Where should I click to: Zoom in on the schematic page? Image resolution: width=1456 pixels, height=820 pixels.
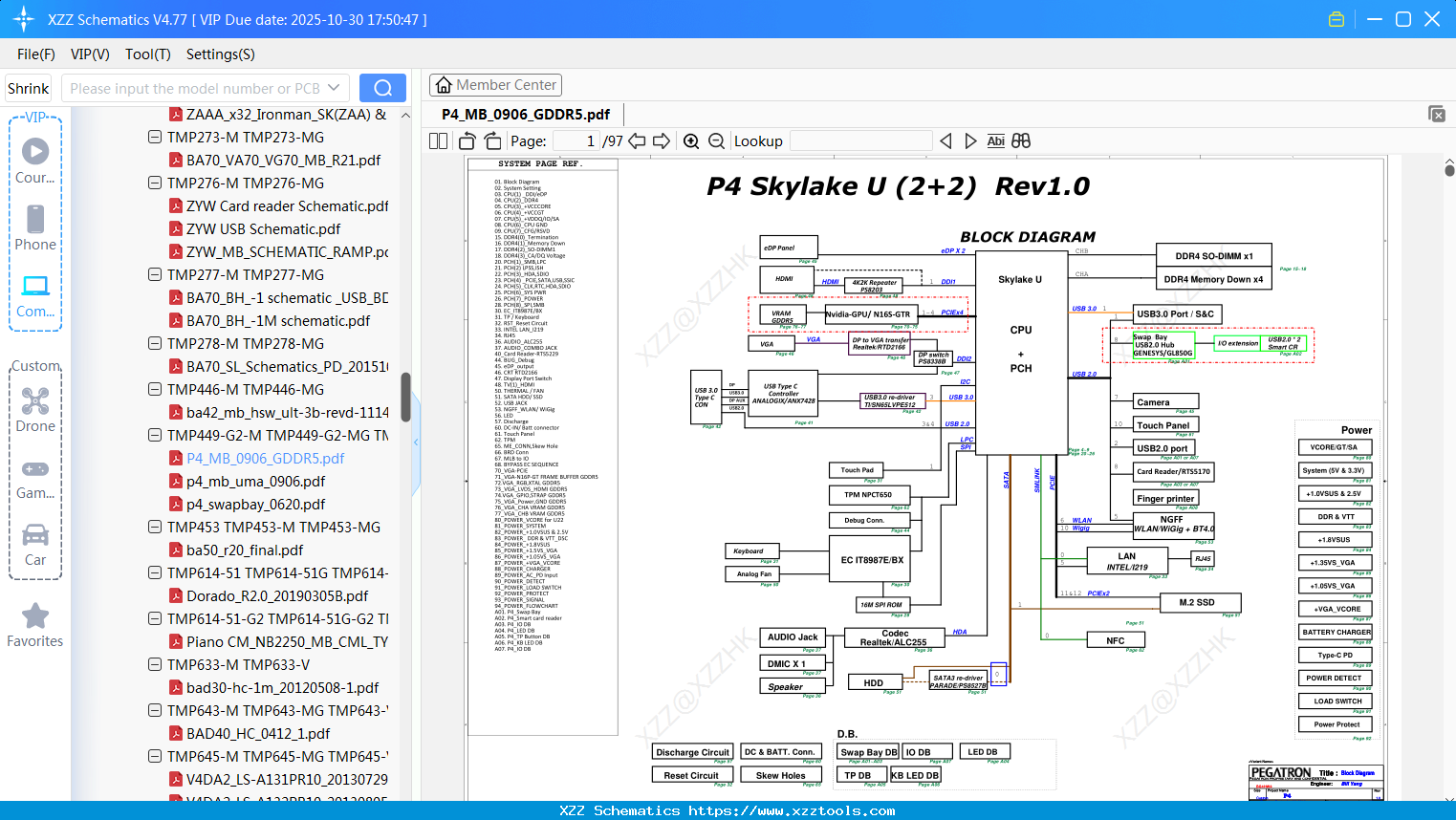point(691,141)
